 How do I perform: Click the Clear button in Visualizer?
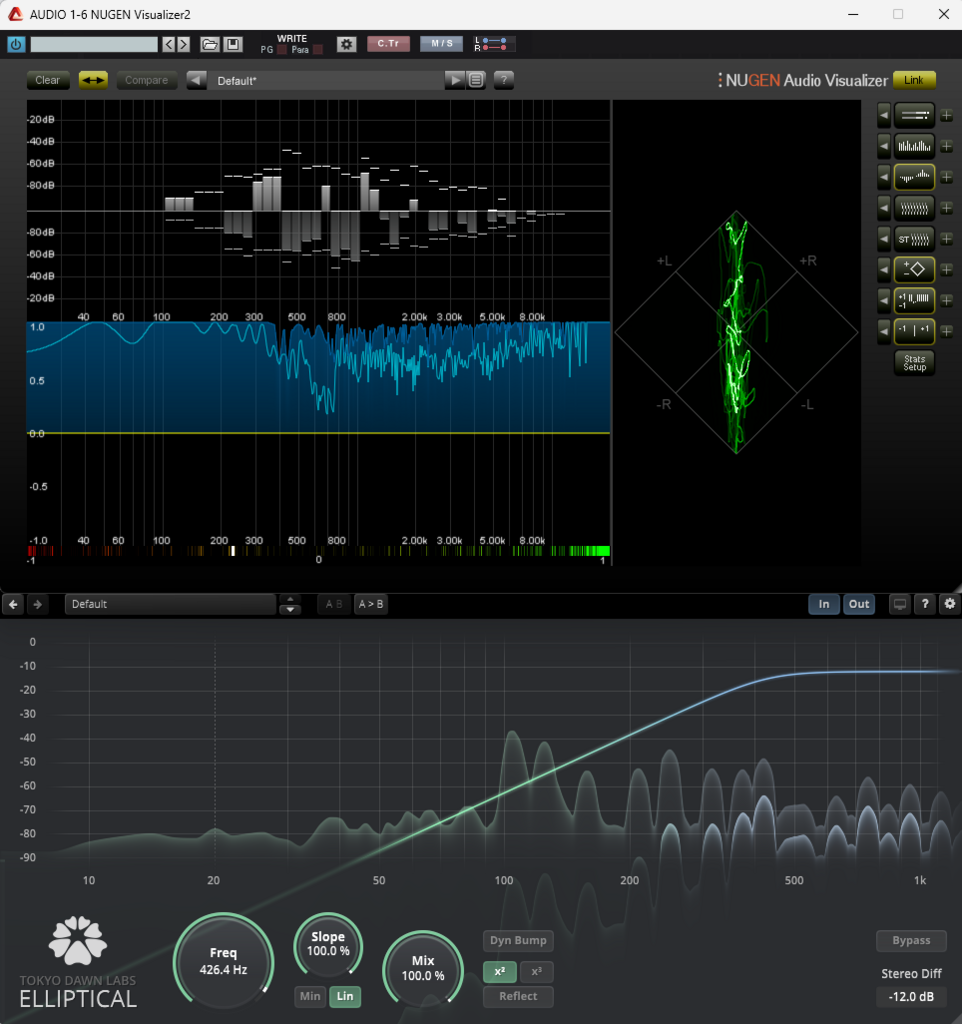point(48,80)
